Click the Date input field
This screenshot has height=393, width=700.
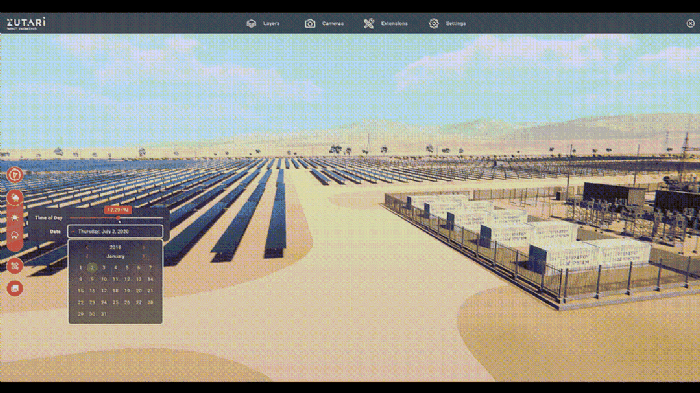coord(115,231)
